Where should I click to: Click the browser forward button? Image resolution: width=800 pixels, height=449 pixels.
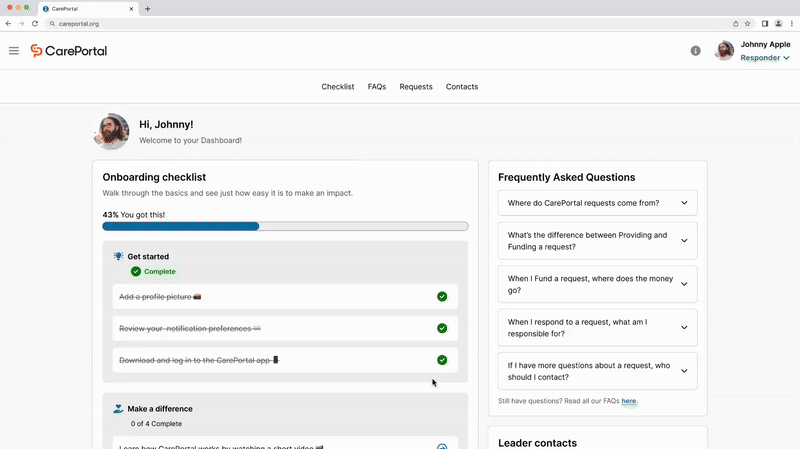click(x=21, y=23)
